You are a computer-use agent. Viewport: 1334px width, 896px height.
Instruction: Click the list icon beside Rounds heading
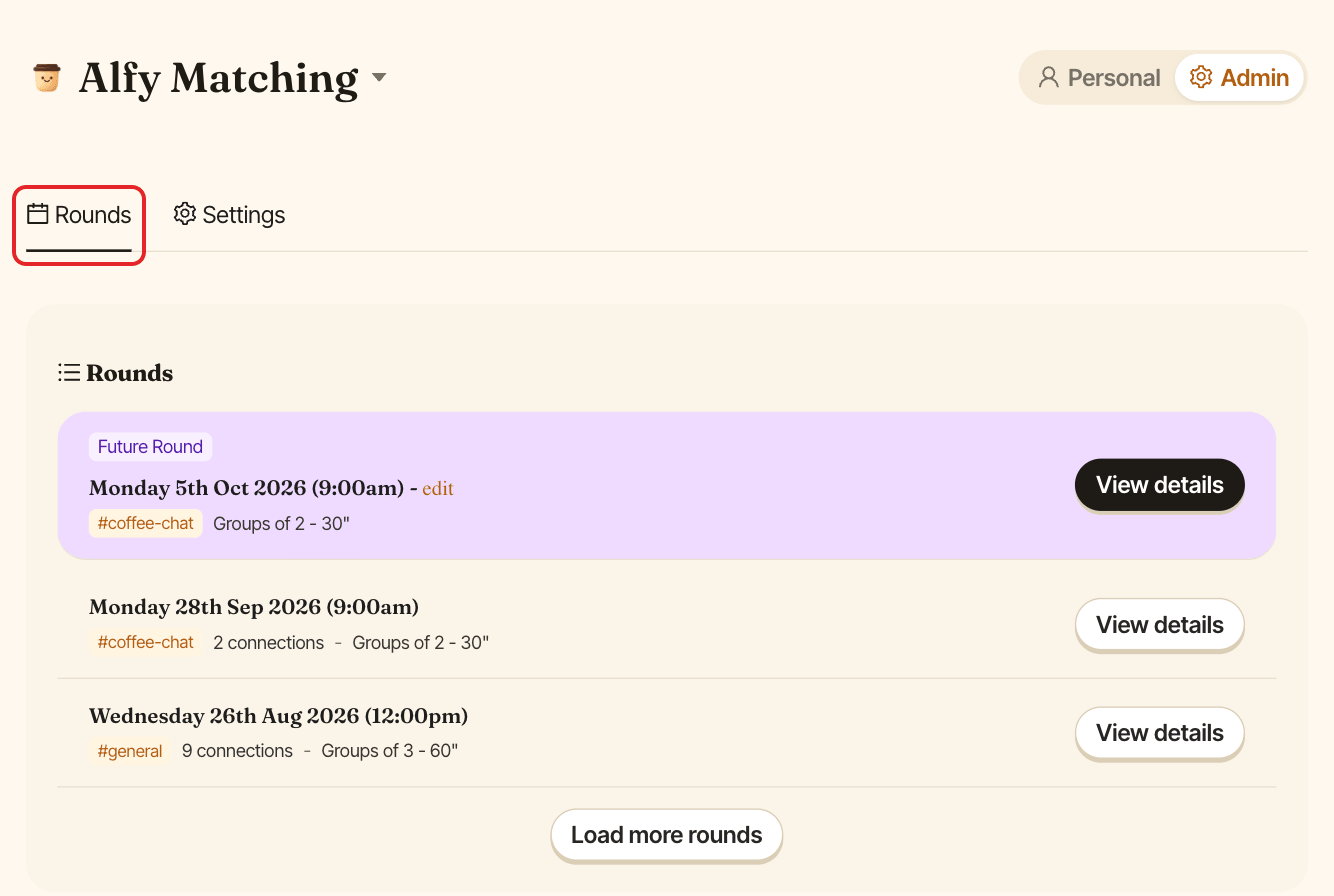click(69, 373)
